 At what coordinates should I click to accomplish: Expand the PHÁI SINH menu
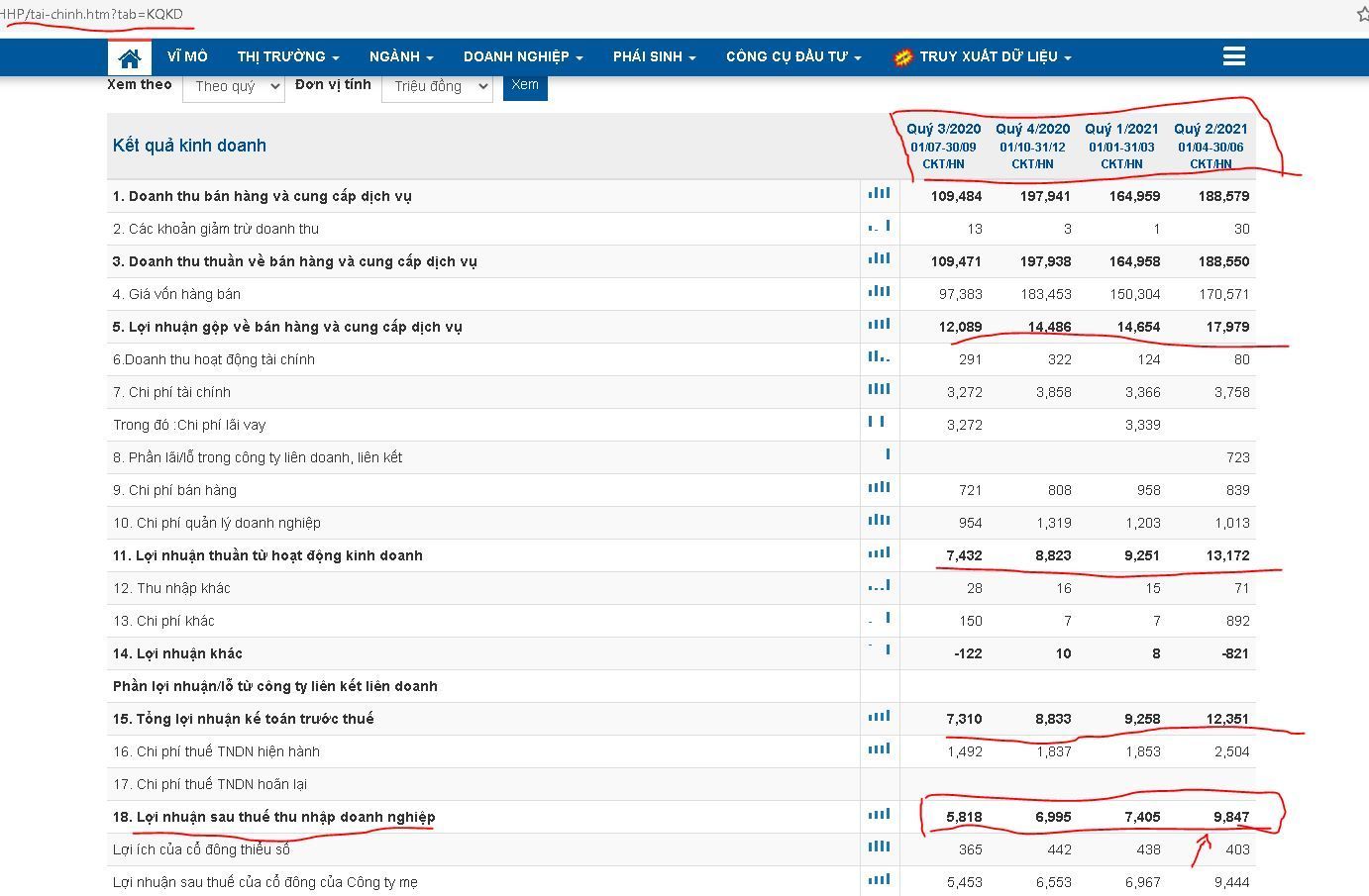654,56
